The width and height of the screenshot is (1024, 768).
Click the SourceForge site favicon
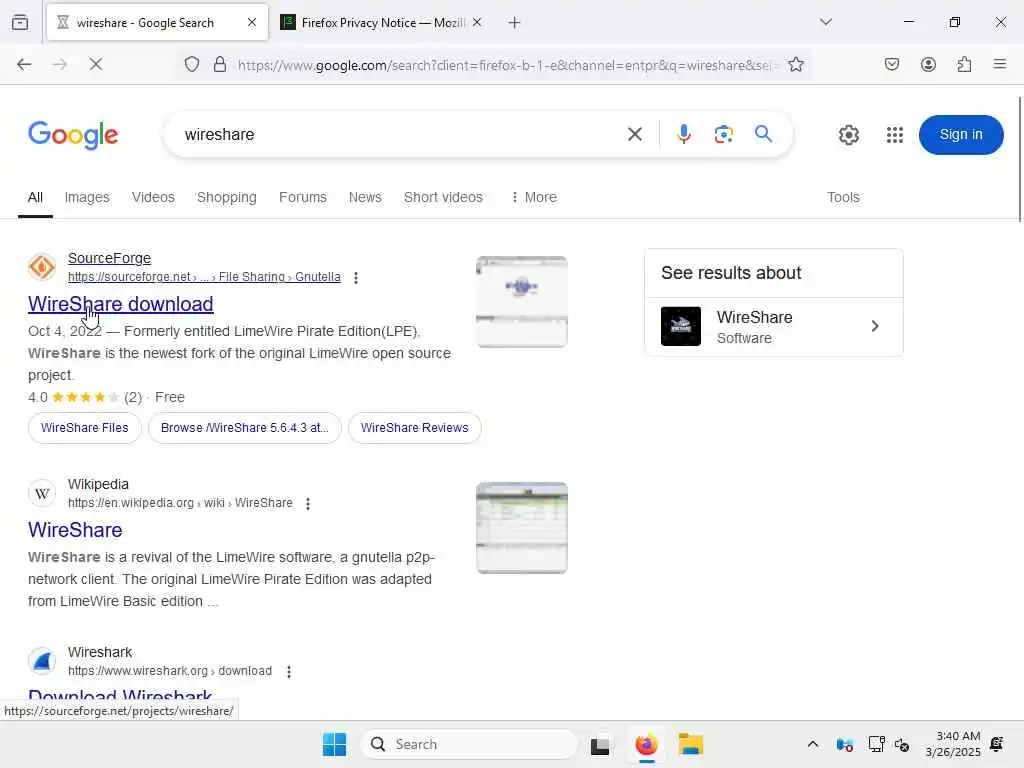(42, 267)
